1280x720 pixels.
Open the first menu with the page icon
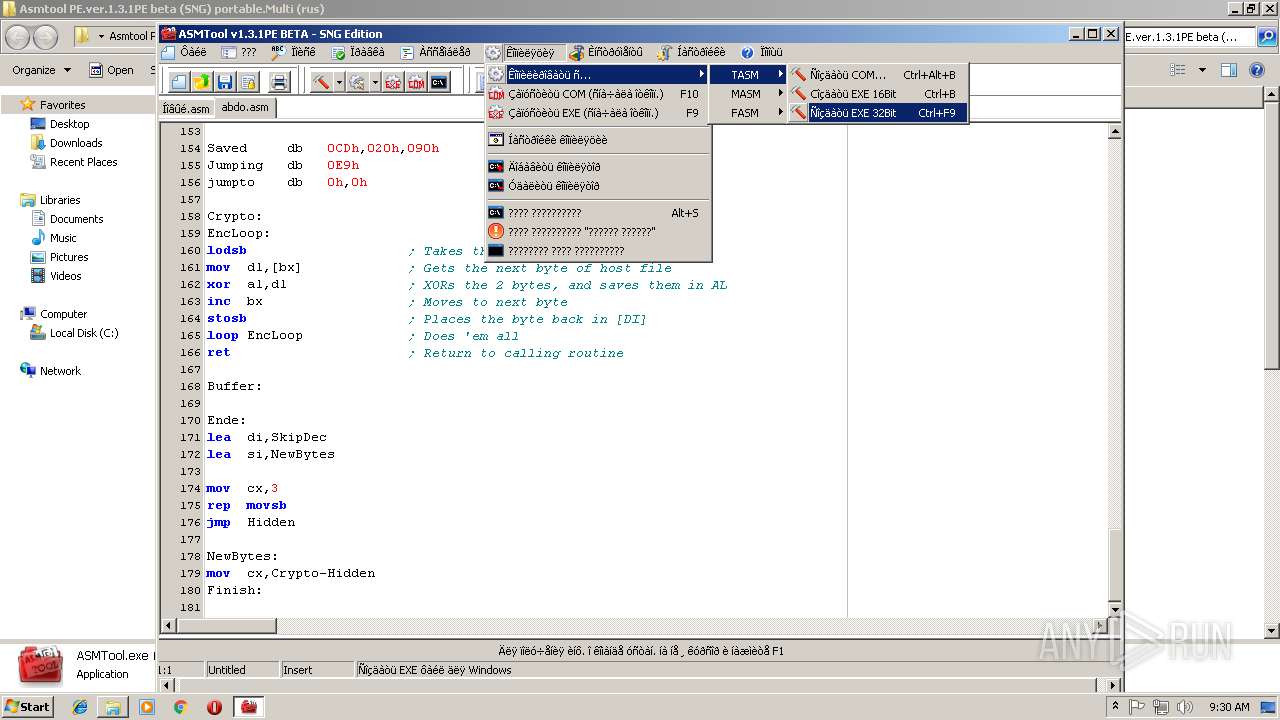click(x=185, y=52)
